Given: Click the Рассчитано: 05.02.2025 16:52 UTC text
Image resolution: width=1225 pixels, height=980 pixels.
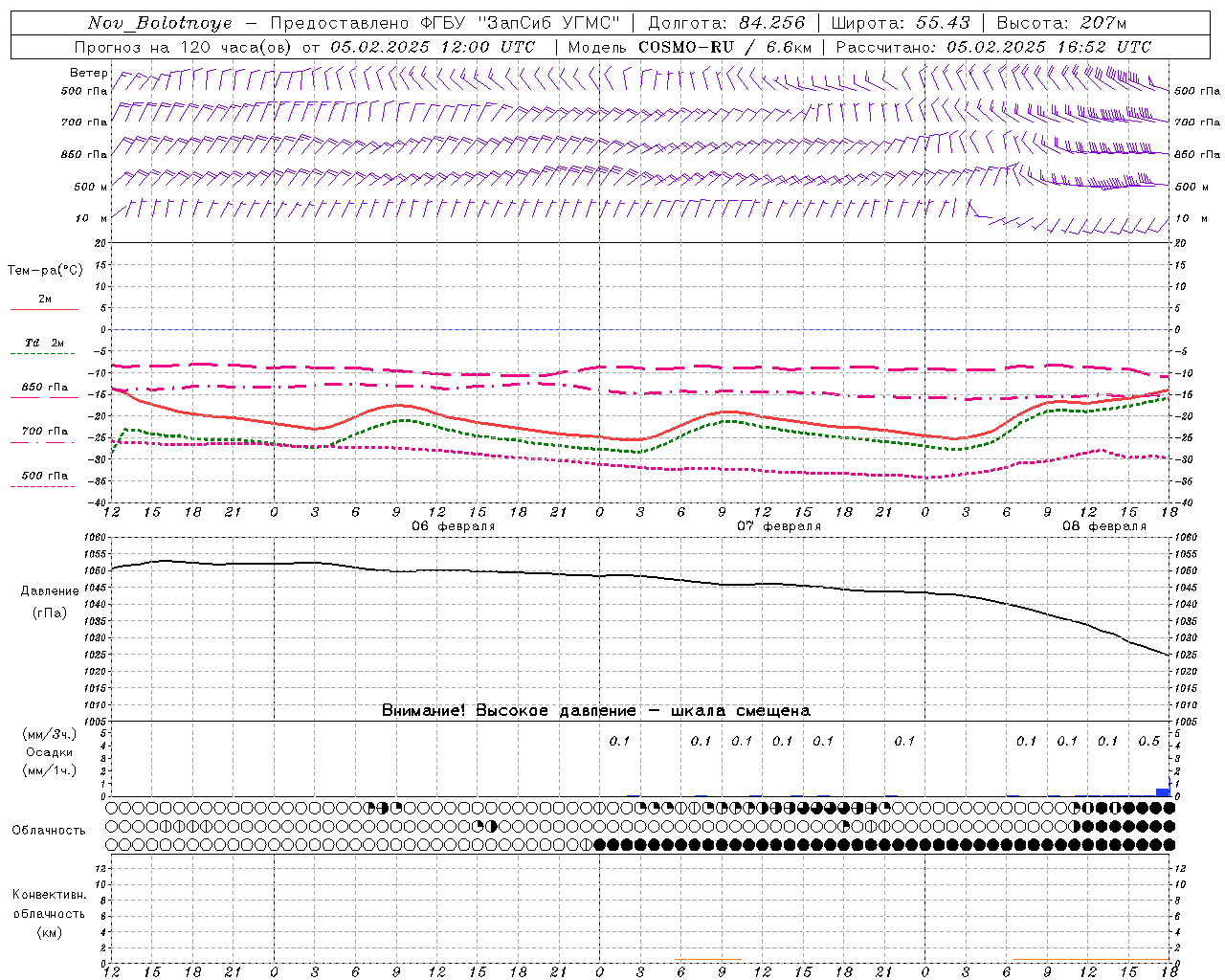Looking at the screenshot, I should (x=993, y=47).
